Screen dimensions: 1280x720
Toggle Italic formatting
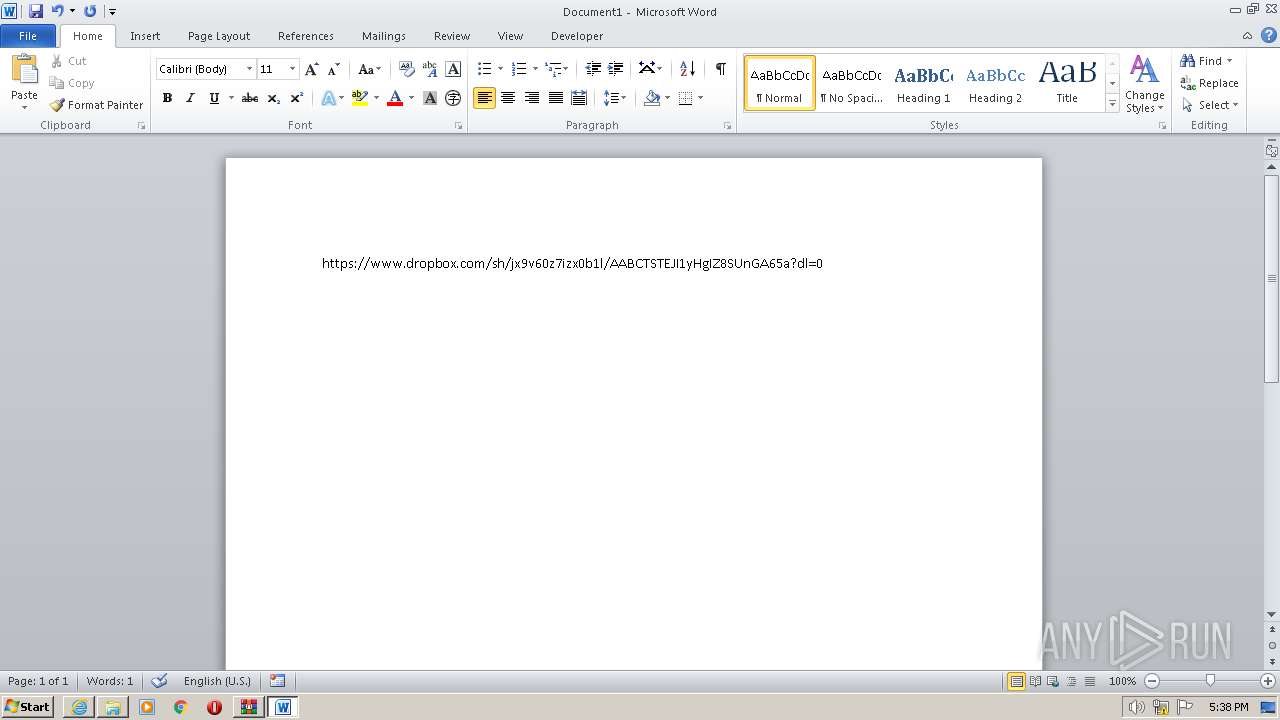190,98
